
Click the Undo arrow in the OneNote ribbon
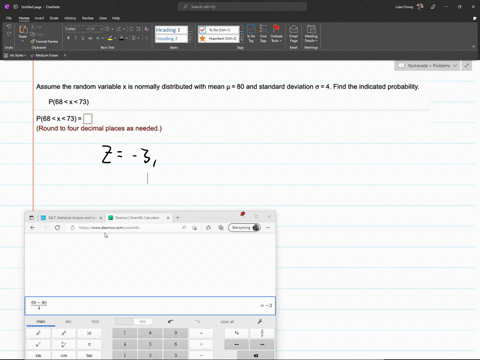tap(9, 27)
